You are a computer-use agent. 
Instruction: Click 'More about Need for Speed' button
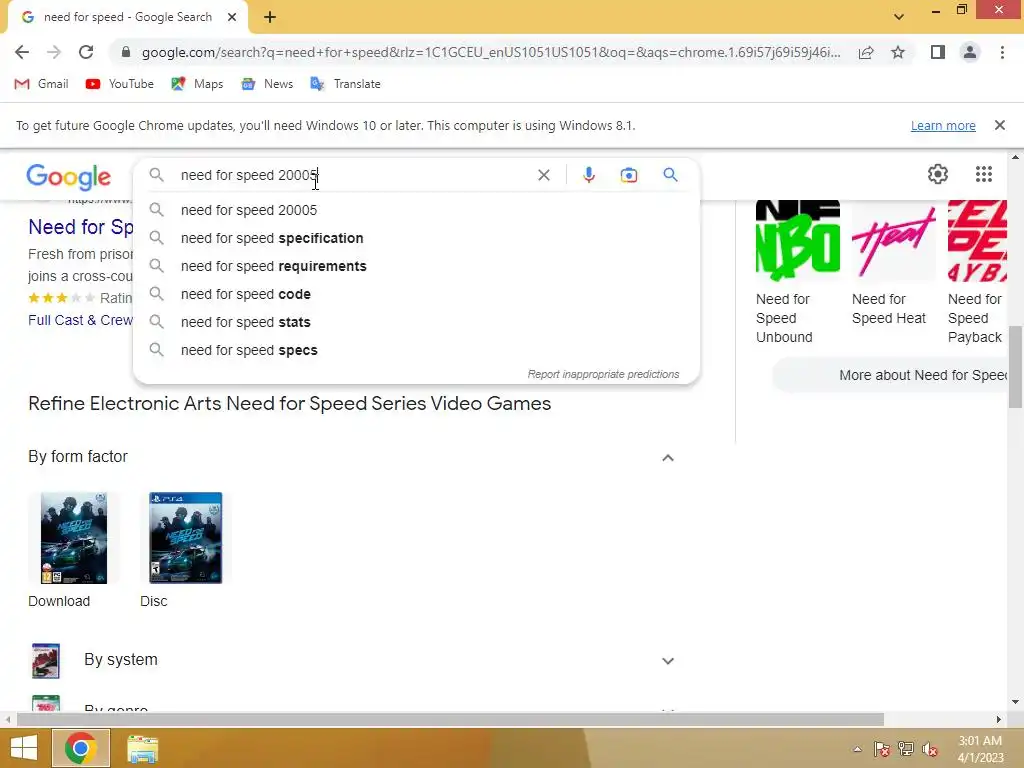tap(890, 376)
